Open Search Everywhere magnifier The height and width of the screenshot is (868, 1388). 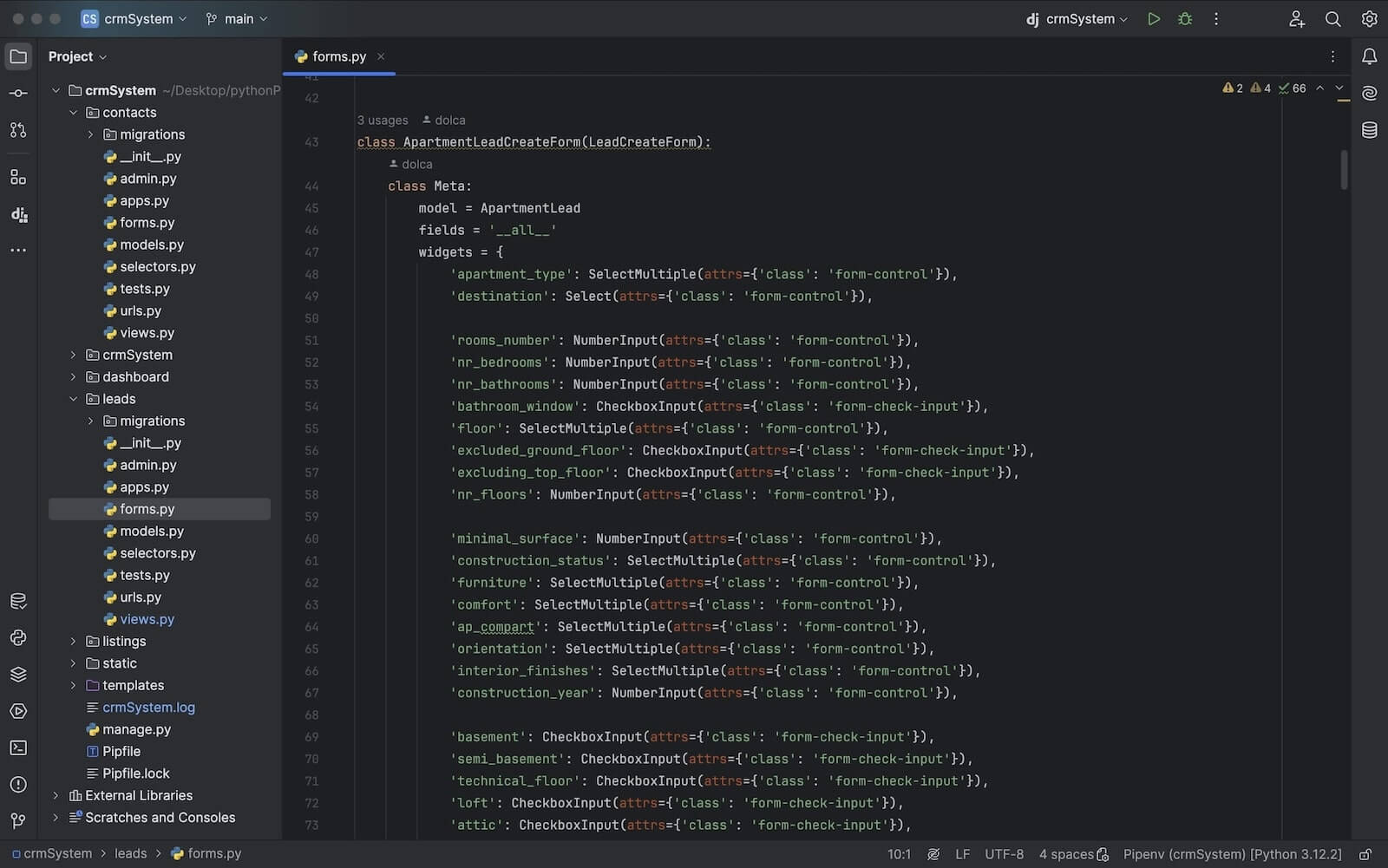[1332, 19]
